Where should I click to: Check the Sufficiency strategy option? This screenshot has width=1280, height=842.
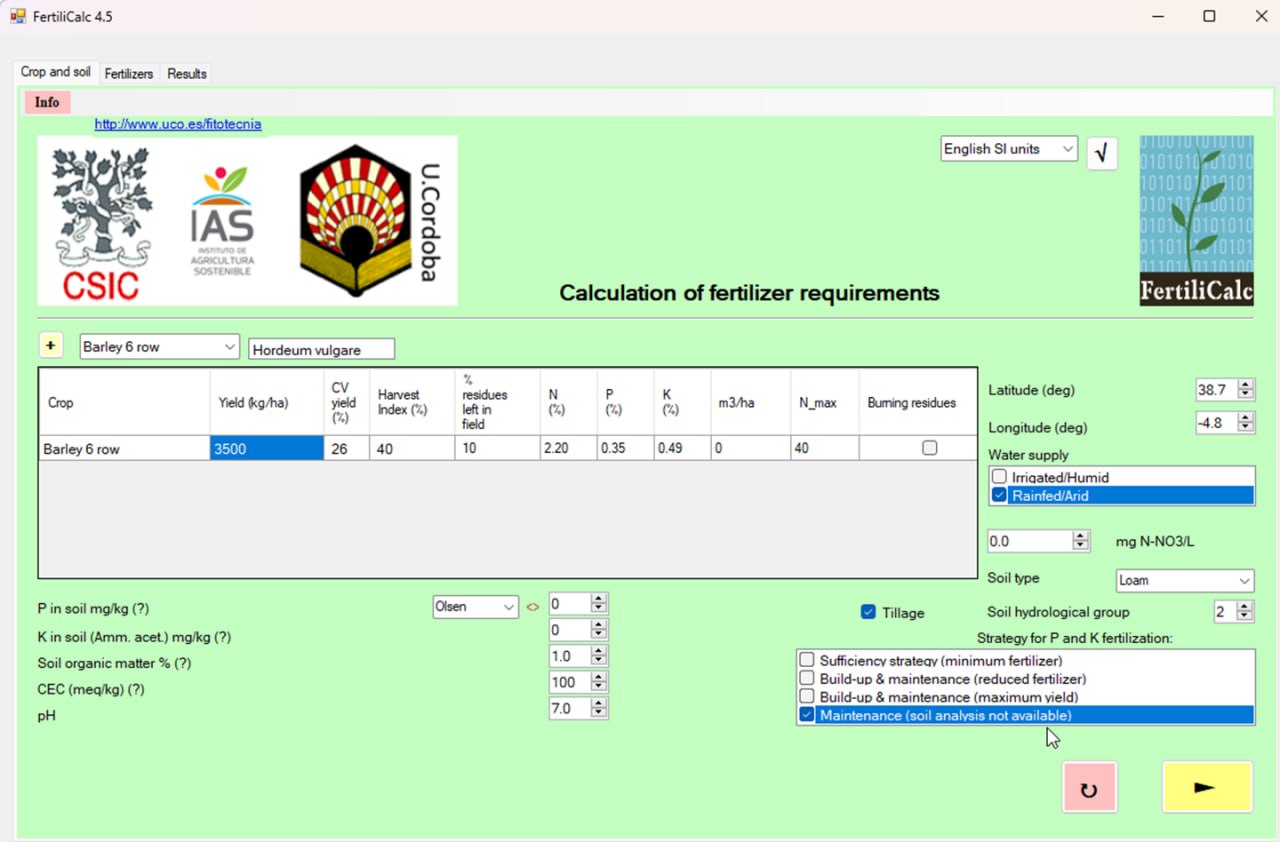click(807, 660)
